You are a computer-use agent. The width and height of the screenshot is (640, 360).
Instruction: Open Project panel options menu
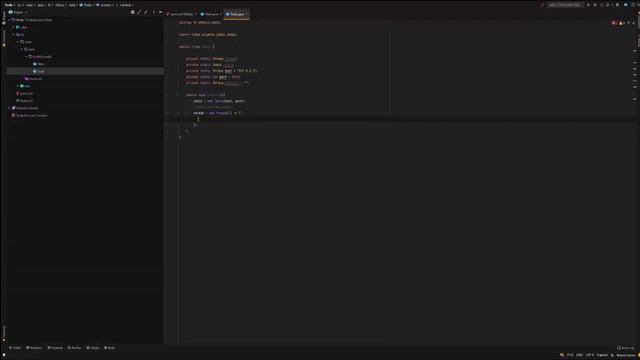pos(153,12)
